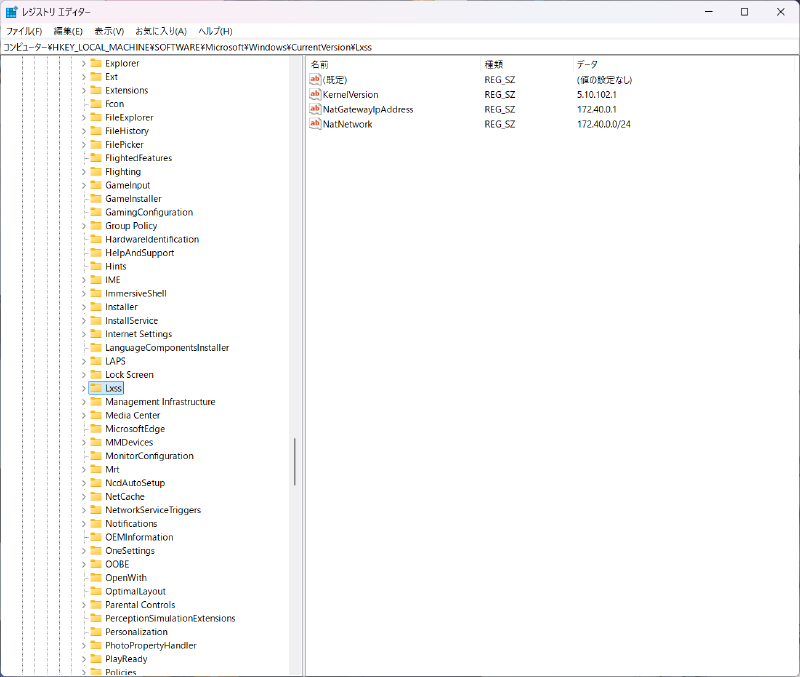Click the NatNetwork string value icon
This screenshot has height=677, width=800.
pos(315,124)
